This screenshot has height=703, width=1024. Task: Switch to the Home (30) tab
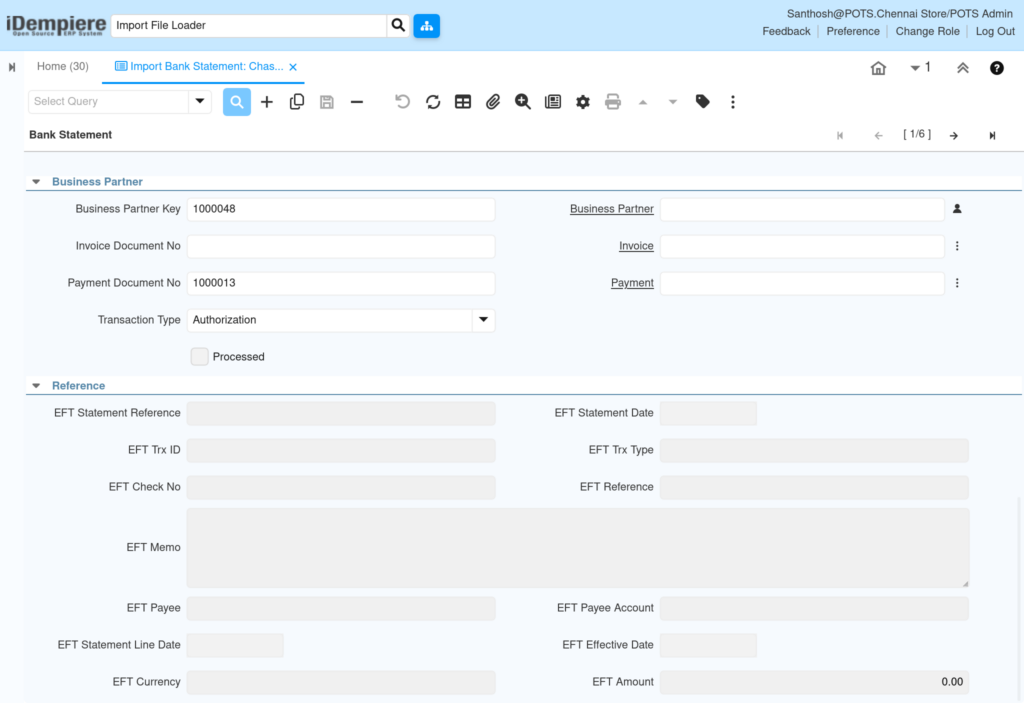pos(63,67)
